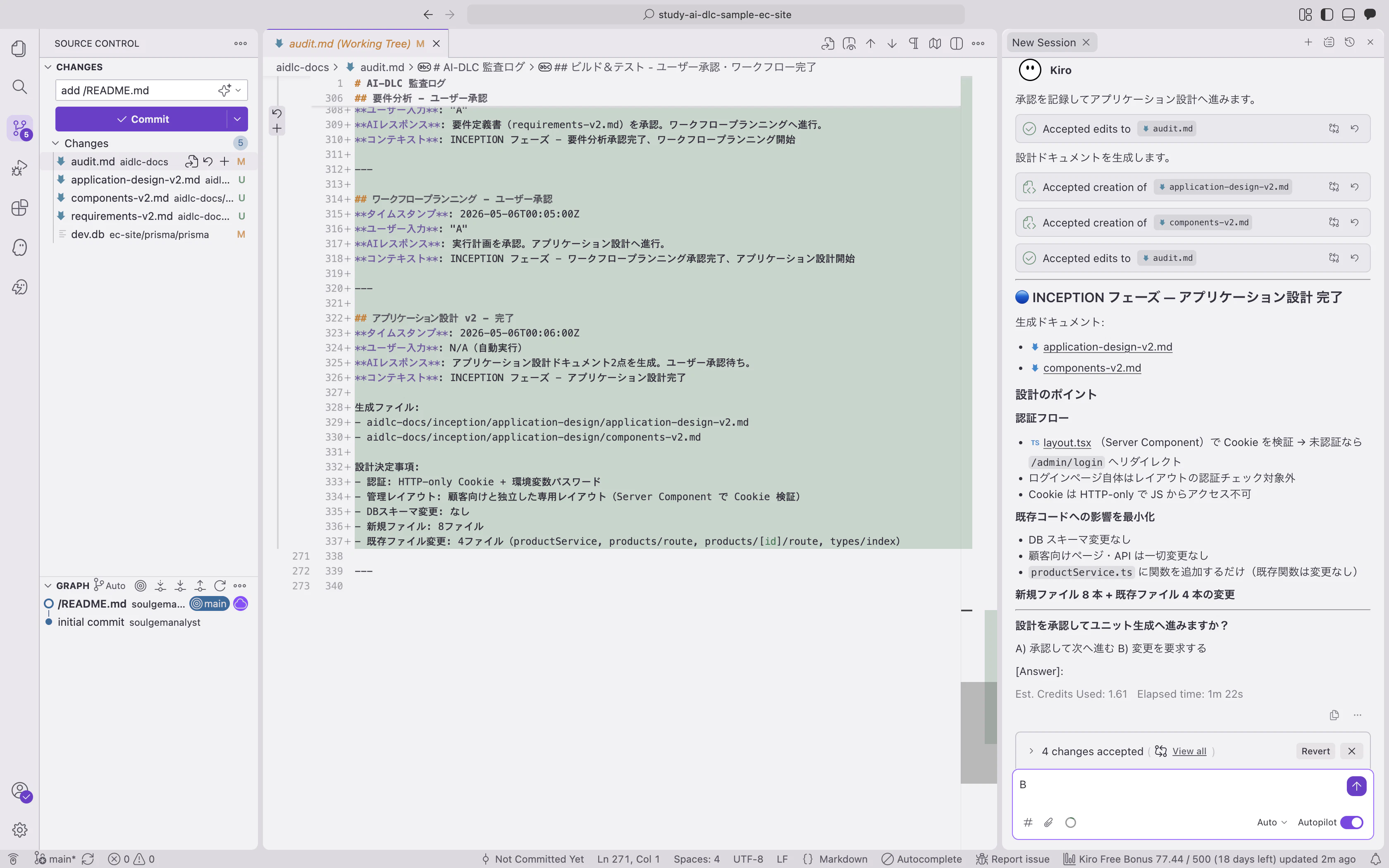Open View all changes link

click(x=1189, y=751)
